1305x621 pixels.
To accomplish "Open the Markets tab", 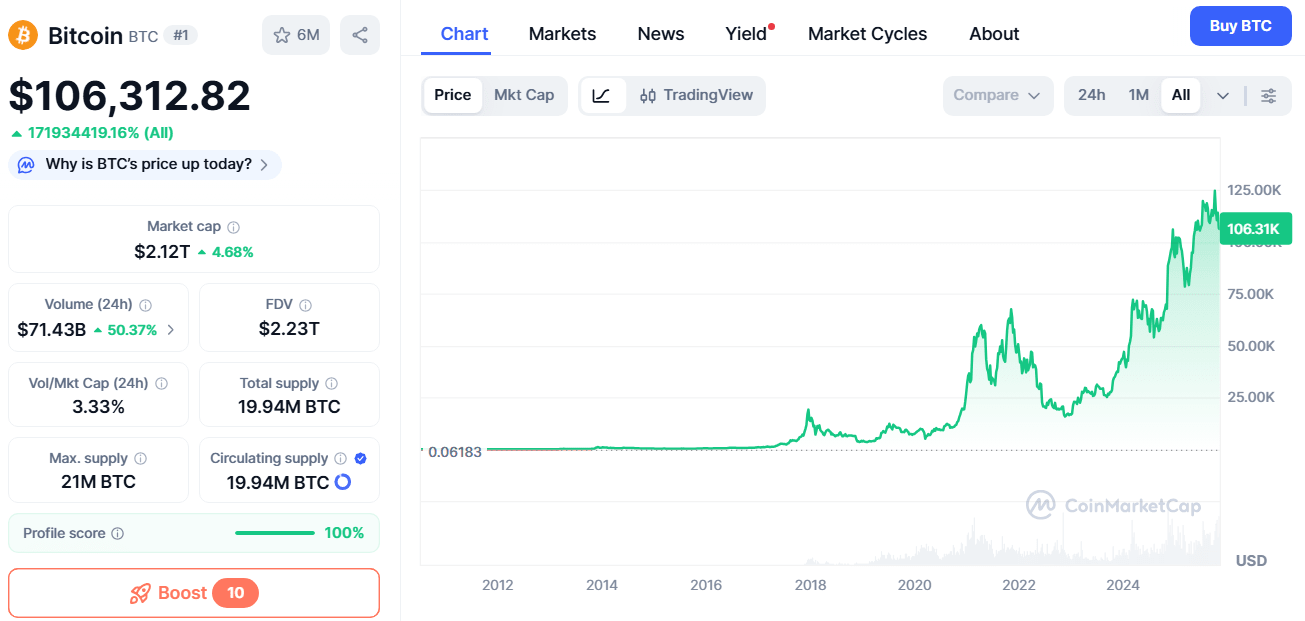I will 562,34.
